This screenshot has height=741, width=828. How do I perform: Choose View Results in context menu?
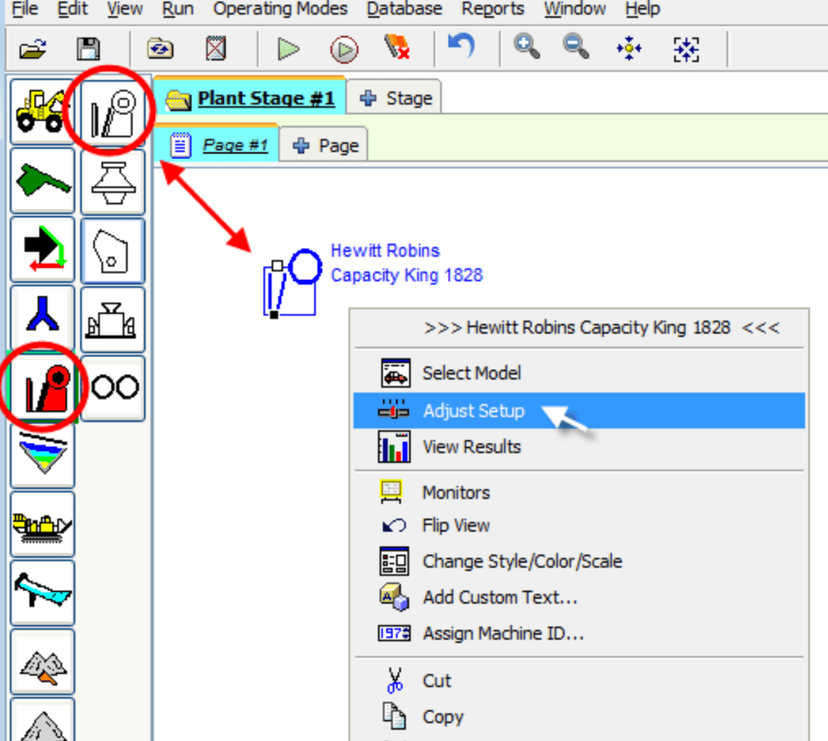click(471, 447)
